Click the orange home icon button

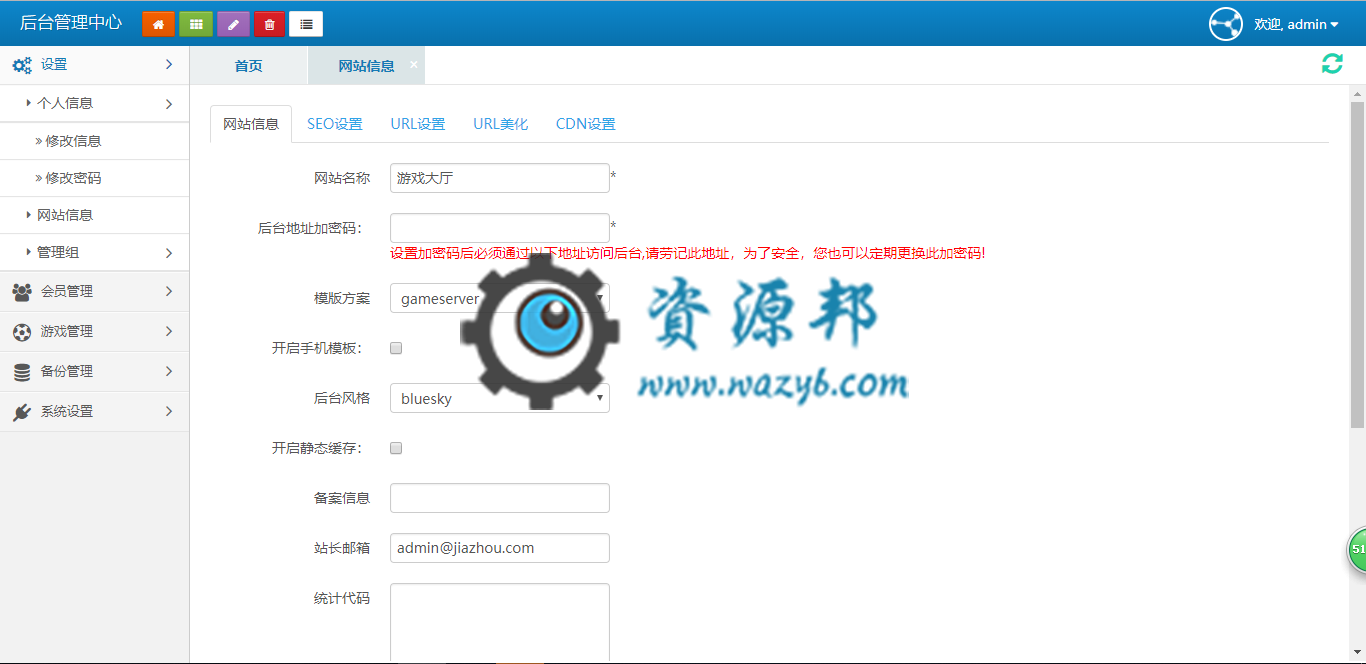[x=158, y=24]
